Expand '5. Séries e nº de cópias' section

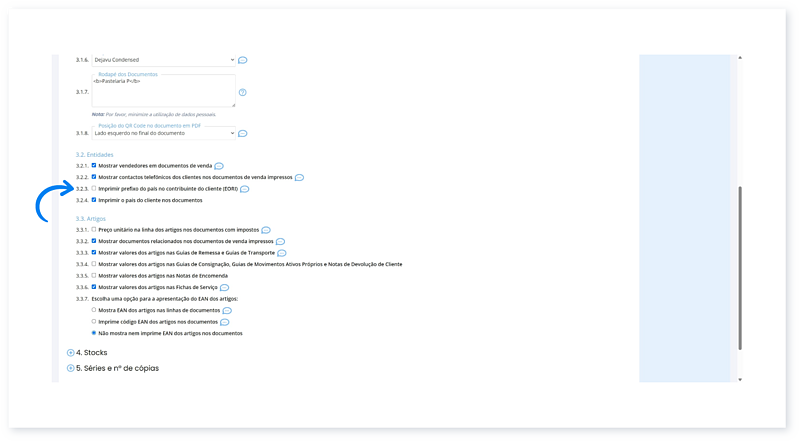point(70,368)
